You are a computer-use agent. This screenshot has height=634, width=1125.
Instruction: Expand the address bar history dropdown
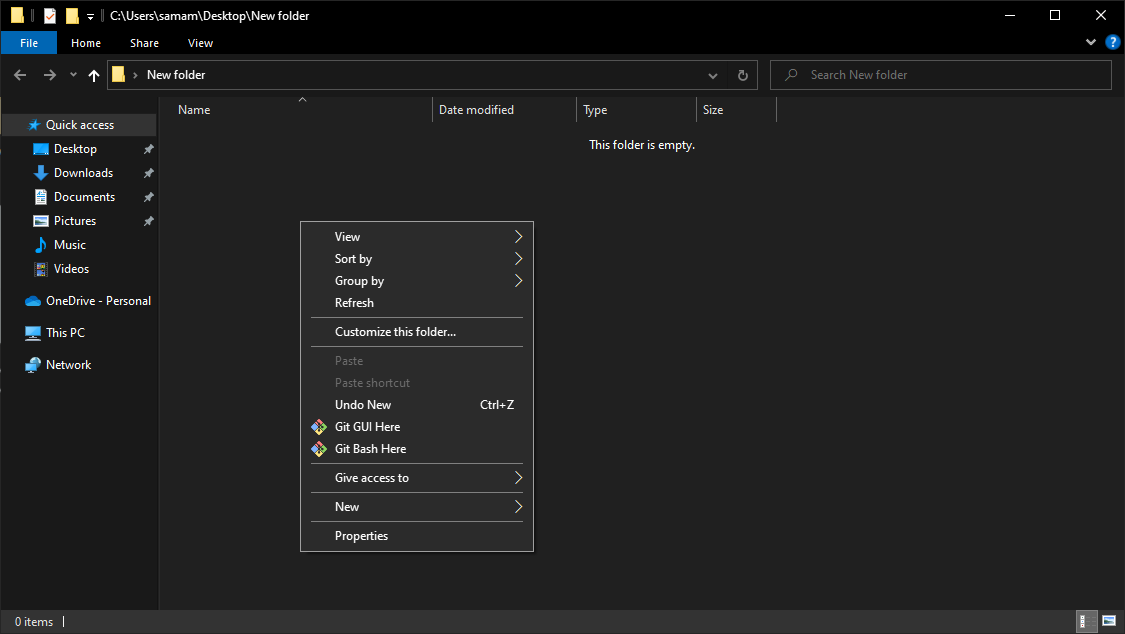[x=712, y=75]
